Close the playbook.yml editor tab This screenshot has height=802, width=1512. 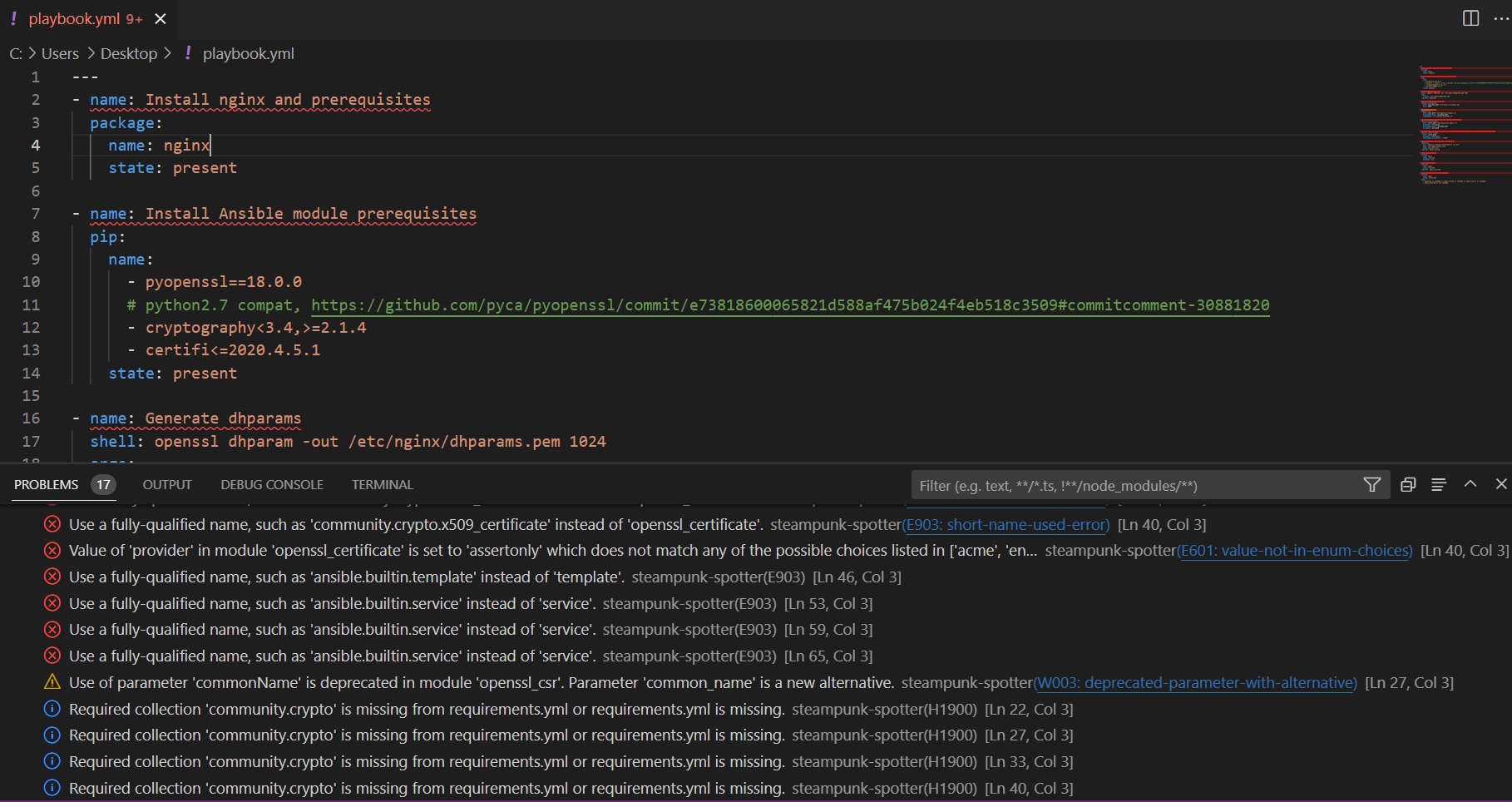pyautogui.click(x=161, y=18)
